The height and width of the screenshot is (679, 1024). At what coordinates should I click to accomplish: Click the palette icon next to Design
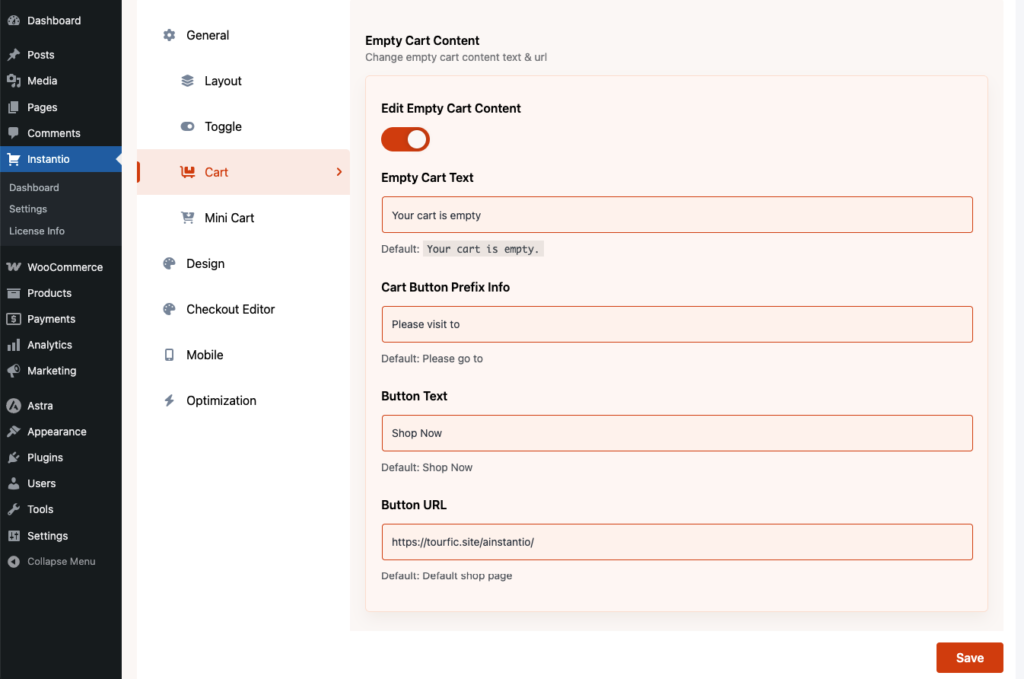click(x=169, y=264)
